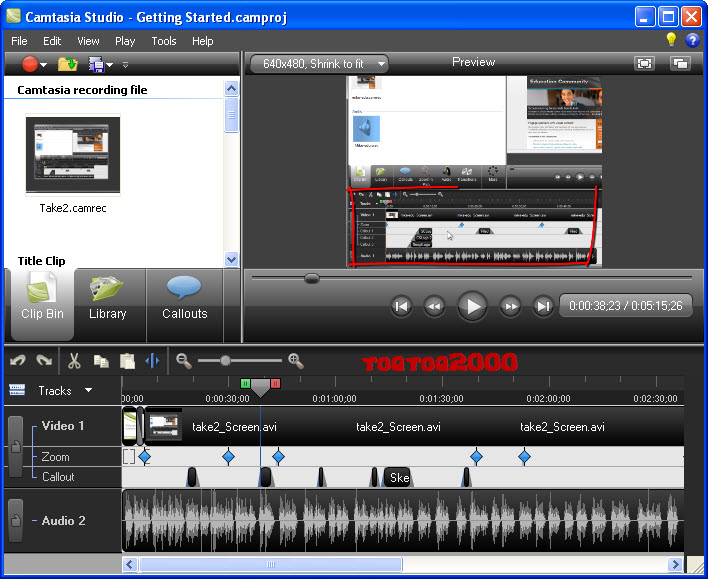
Task: Open the Produce video dropdown arrow
Action: tap(109, 65)
